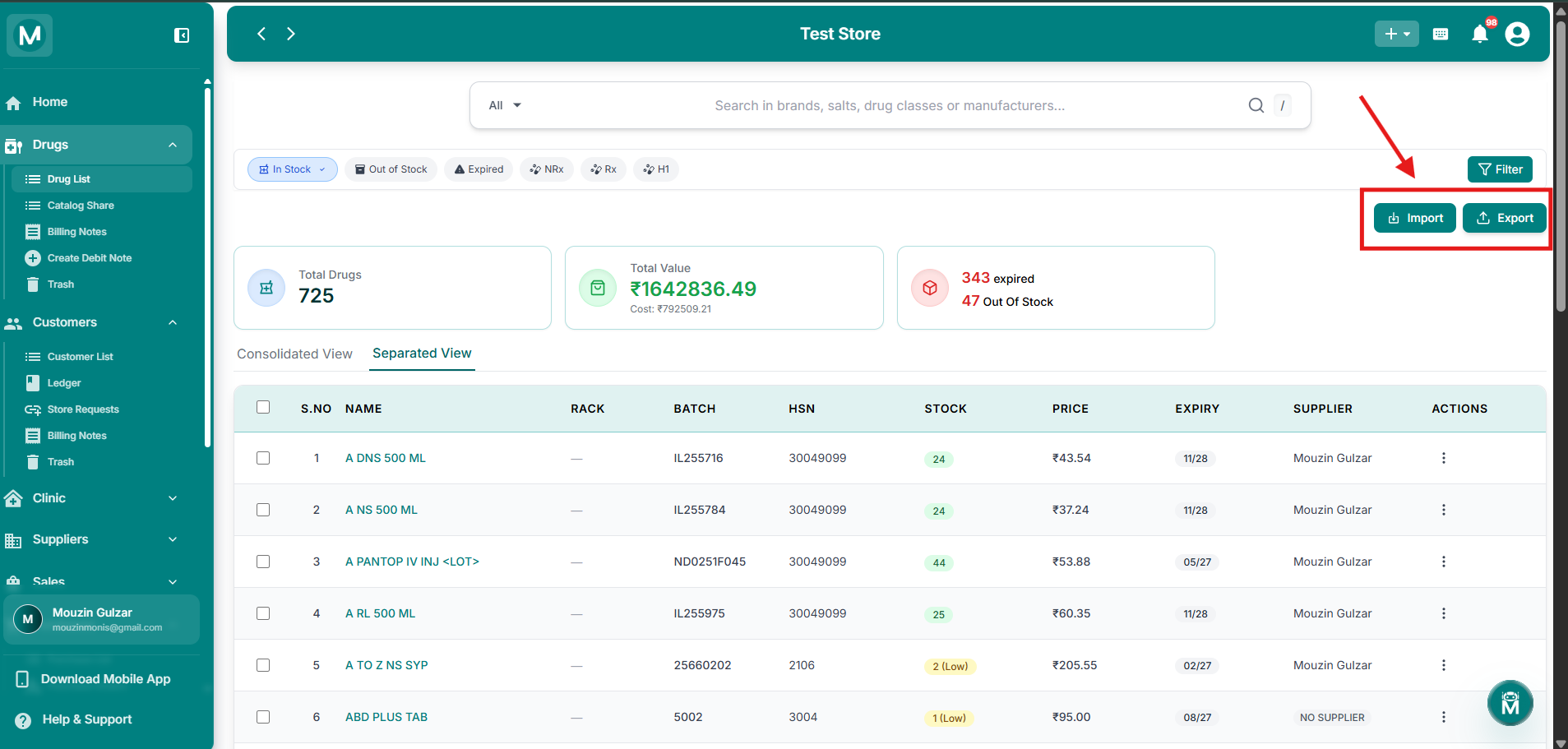Open Catalog Share in sidebar

81,206
